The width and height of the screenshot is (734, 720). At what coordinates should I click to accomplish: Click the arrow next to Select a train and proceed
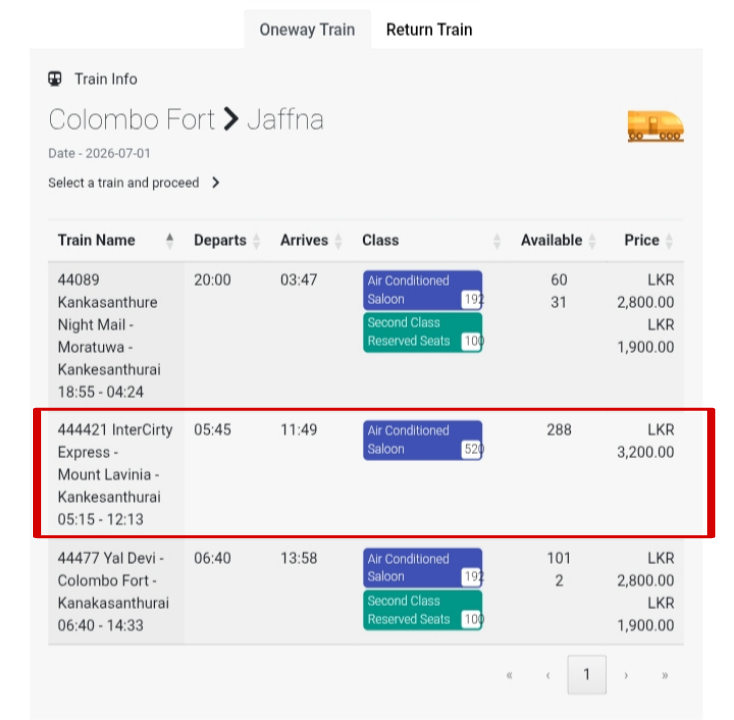[215, 183]
